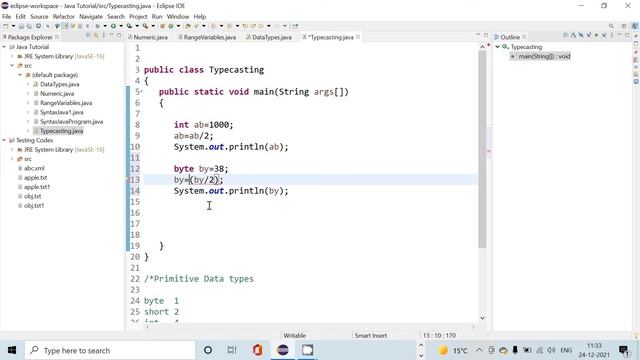
Task: Switch to the RangeVariables.java editor tab
Action: click(207, 37)
